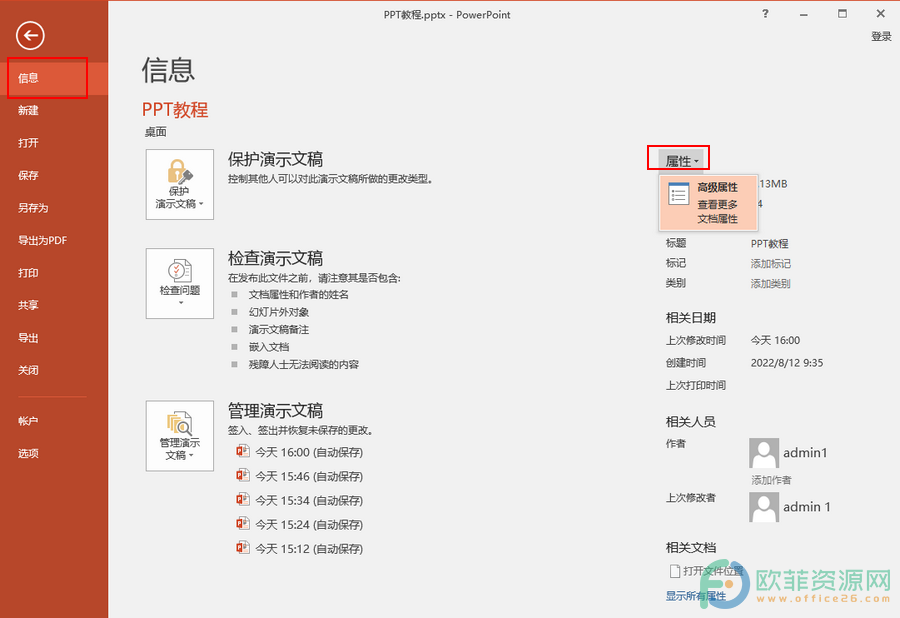
Task: Click the help question mark icon
Action: pos(765,14)
